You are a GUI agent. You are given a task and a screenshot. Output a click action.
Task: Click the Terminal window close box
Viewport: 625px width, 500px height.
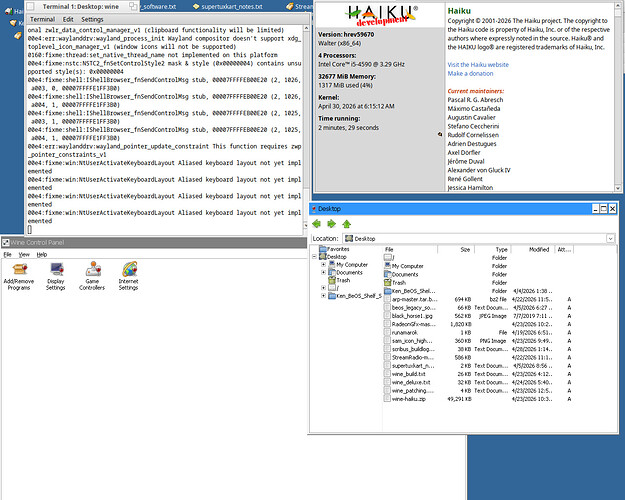click(30, 6)
